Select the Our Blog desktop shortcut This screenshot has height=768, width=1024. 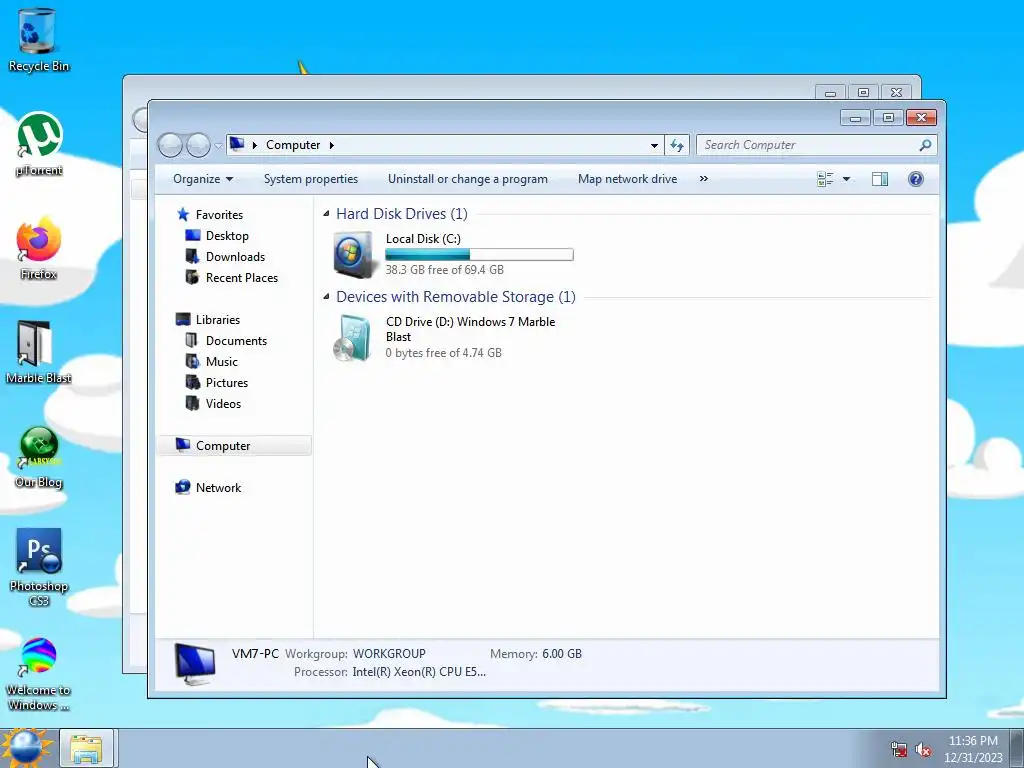click(x=39, y=456)
